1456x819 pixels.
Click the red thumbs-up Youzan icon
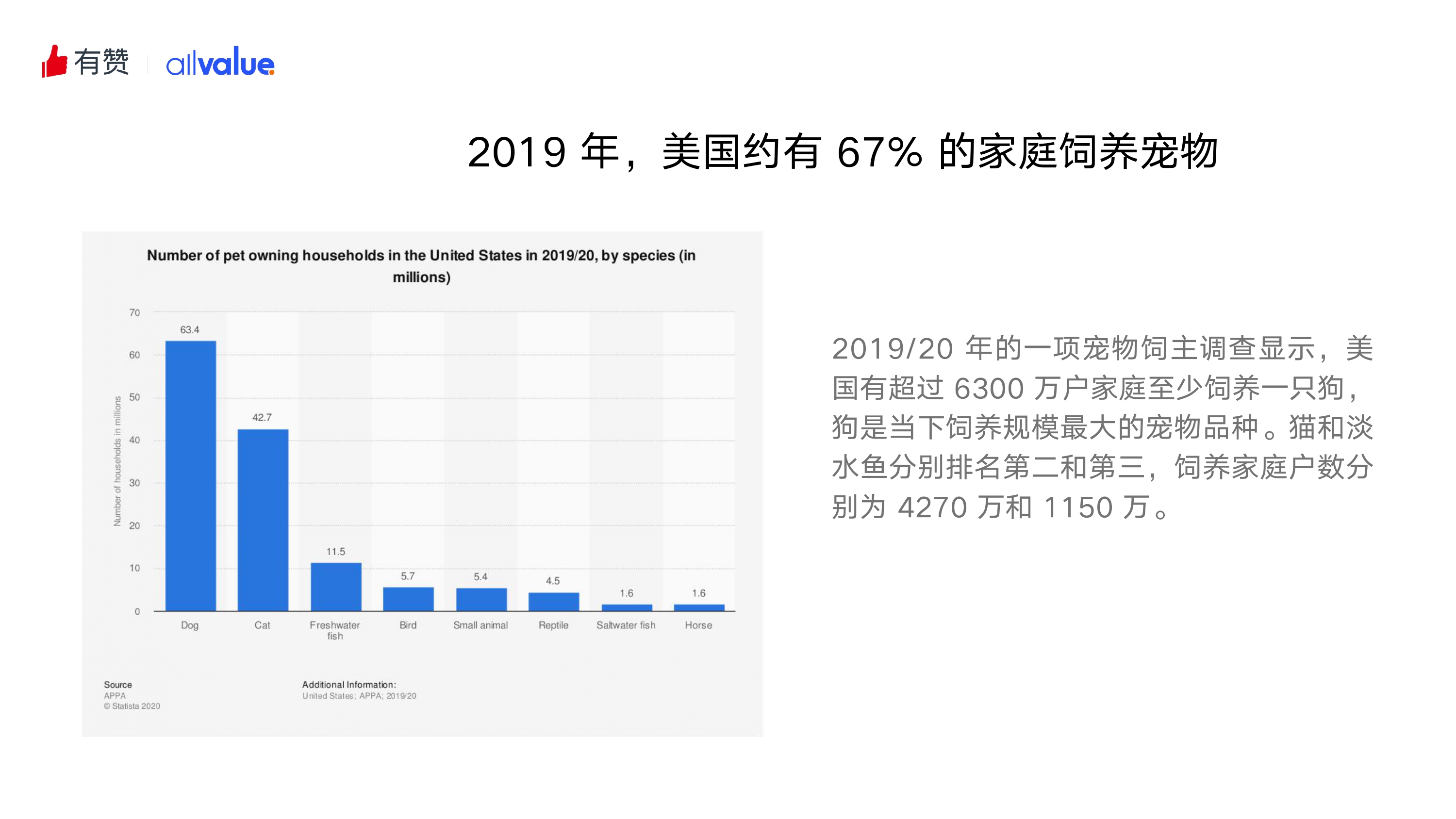point(54,62)
